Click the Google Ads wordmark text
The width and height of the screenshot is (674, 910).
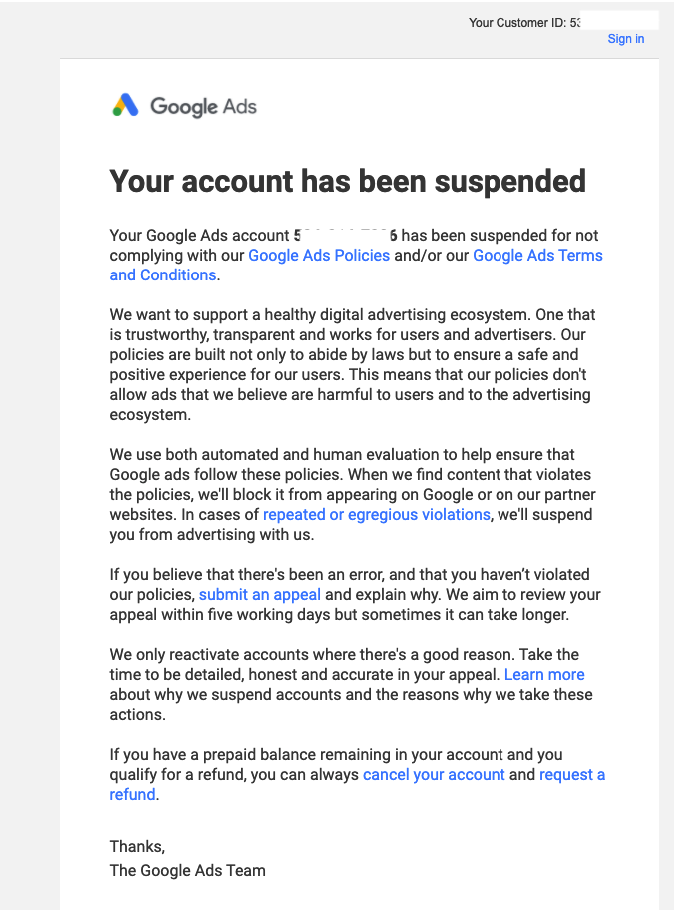[203, 107]
